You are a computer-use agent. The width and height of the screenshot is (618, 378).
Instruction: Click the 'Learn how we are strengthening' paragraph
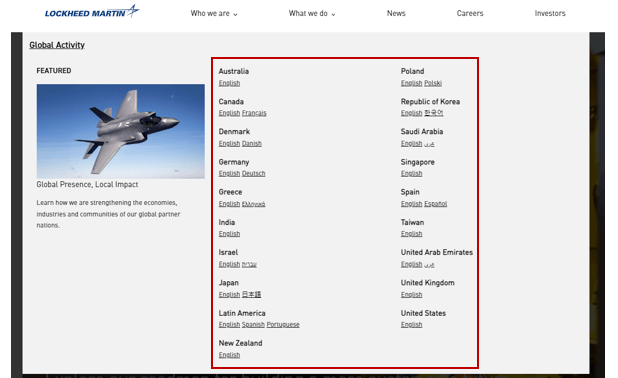[108, 214]
